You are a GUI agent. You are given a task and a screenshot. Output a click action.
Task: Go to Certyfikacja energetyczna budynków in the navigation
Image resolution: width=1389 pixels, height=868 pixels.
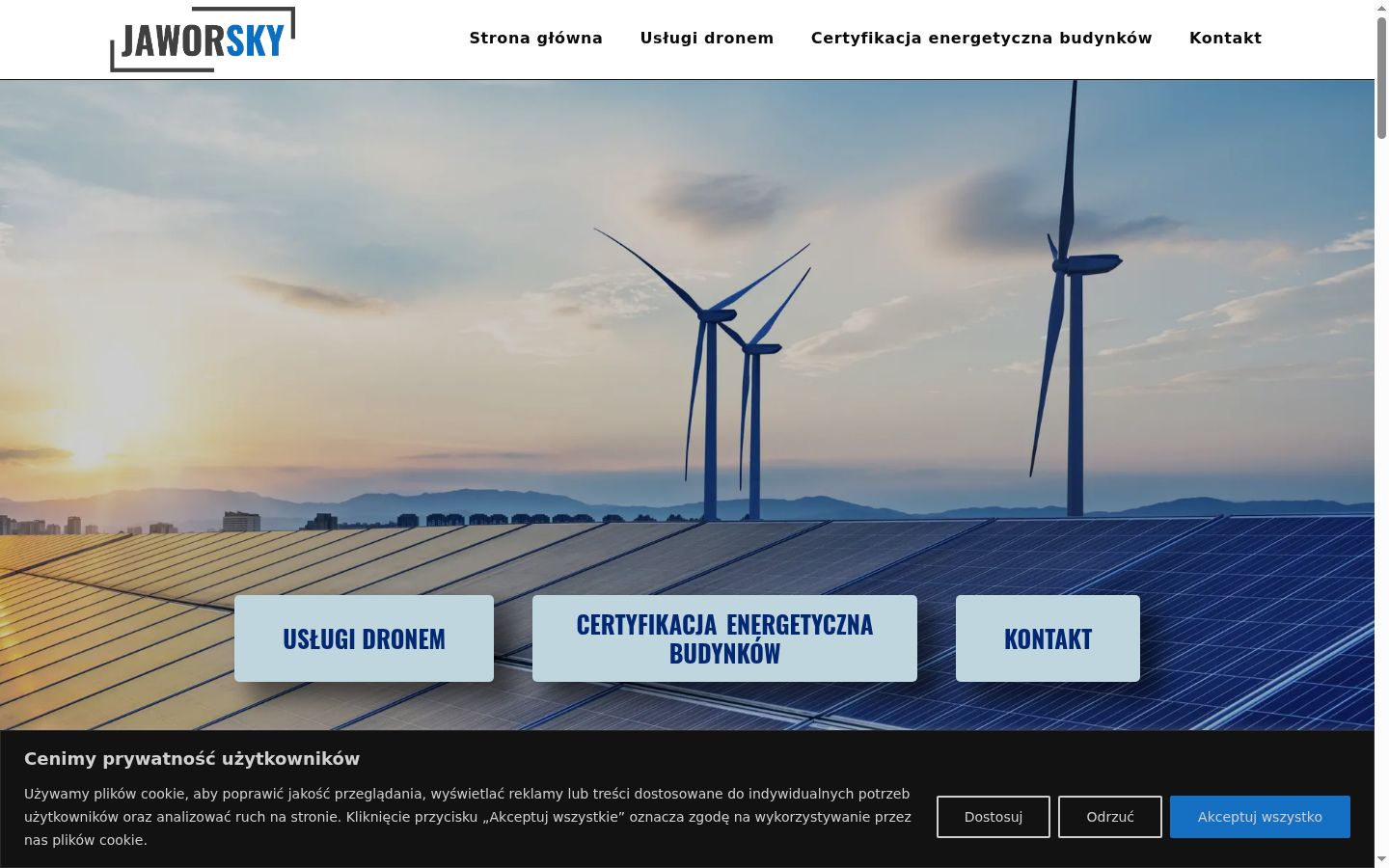[982, 39]
